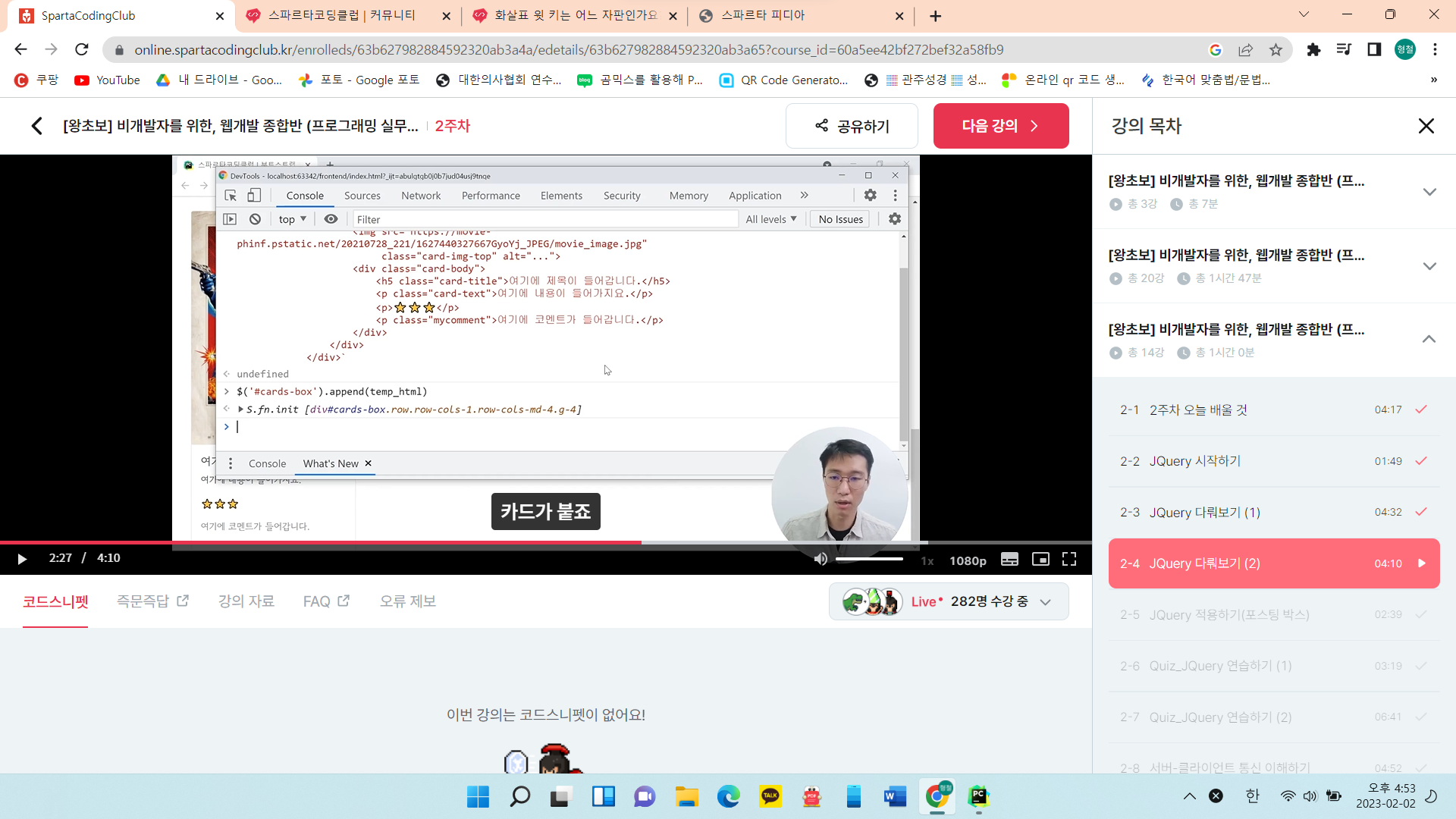Seek on the video progress bar
The width and height of the screenshot is (1456, 819).
tap(546, 542)
